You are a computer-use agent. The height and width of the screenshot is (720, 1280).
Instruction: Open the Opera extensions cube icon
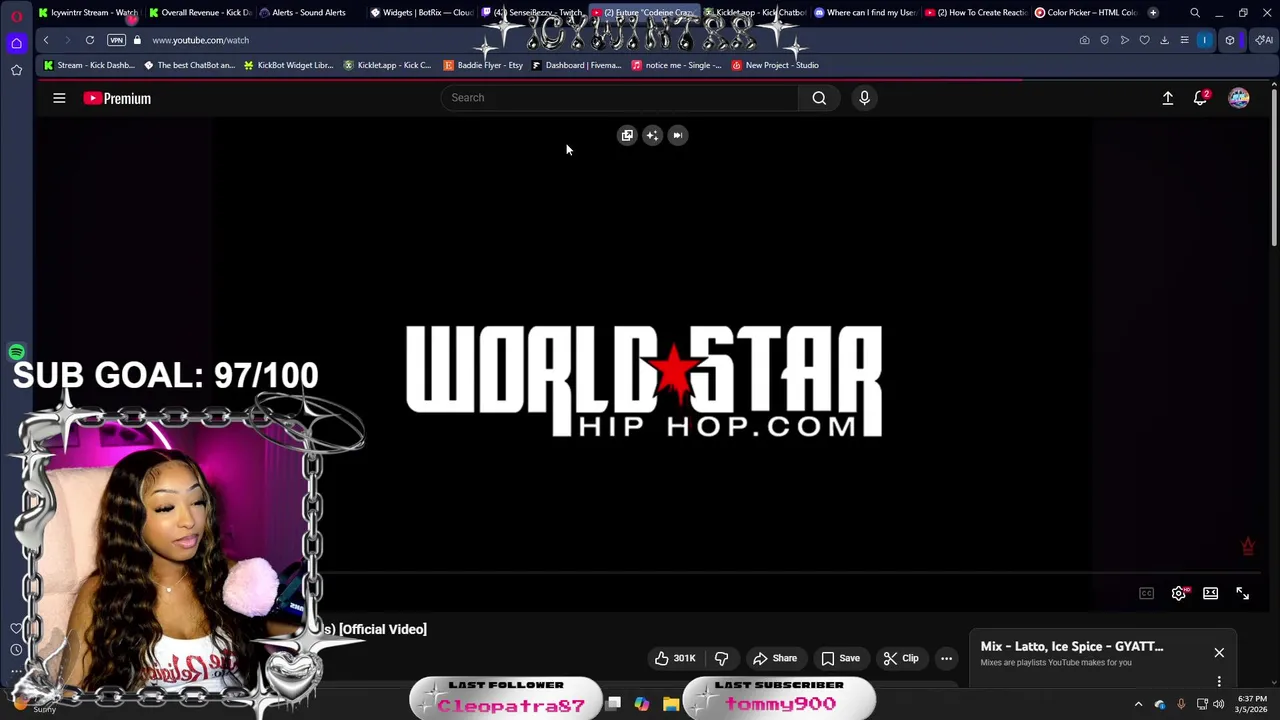tap(1230, 40)
